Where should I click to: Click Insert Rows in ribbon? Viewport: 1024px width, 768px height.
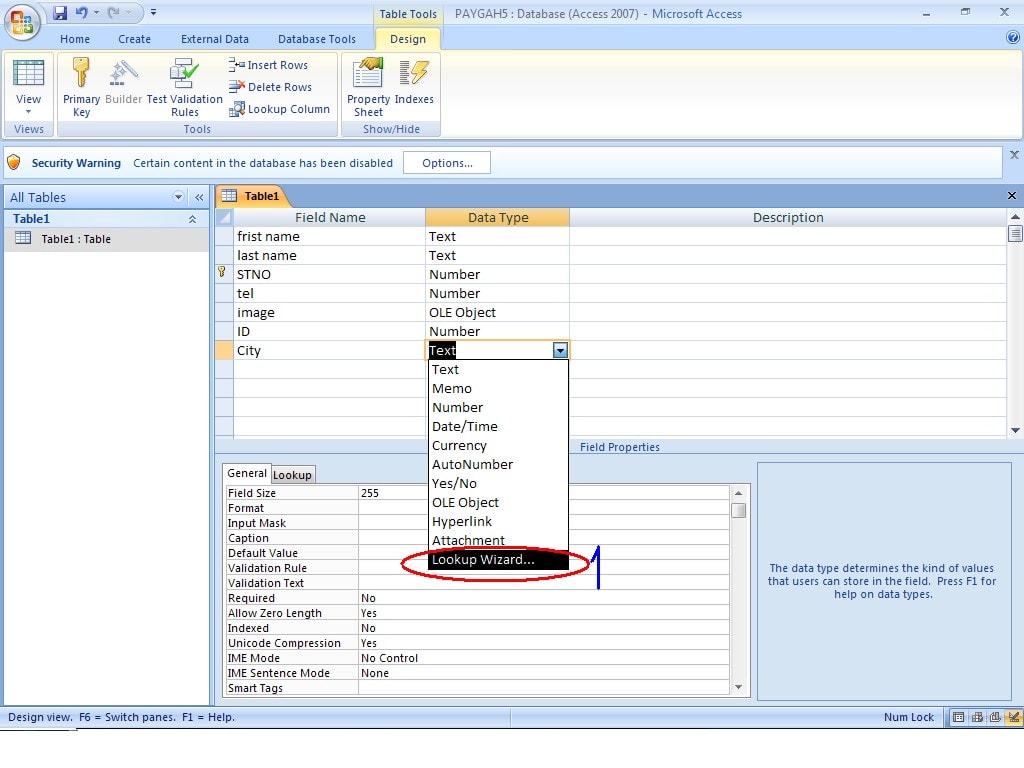click(x=268, y=65)
